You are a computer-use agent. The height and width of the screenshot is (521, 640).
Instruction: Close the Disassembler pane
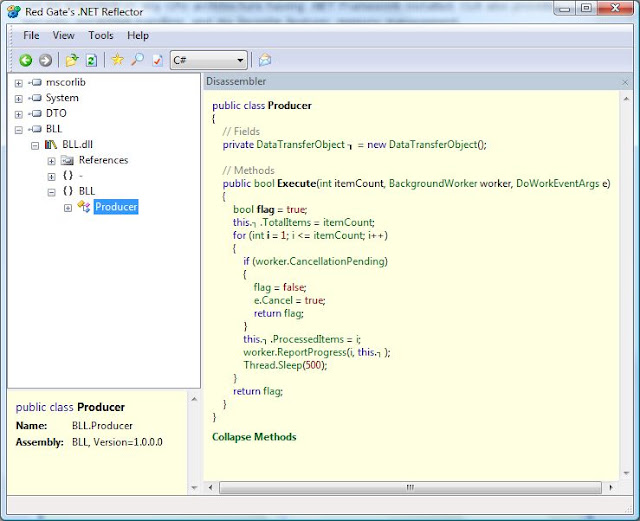[x=625, y=82]
